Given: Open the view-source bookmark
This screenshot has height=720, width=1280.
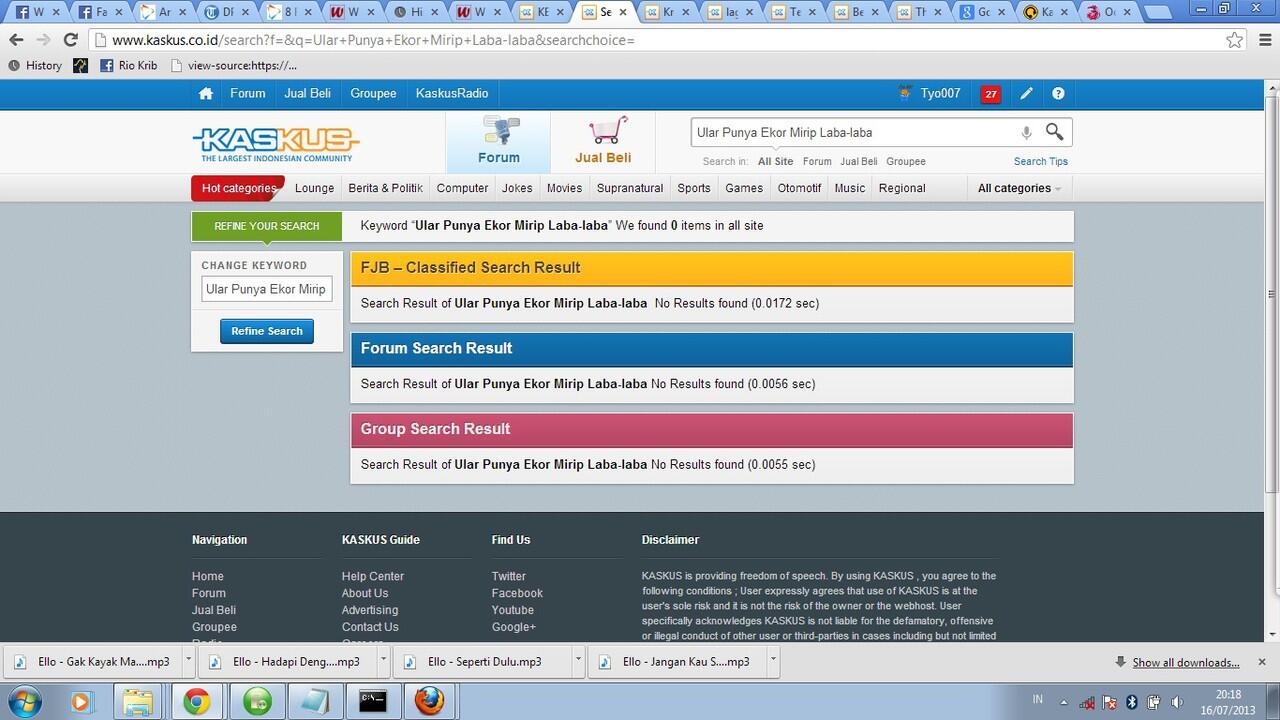Looking at the screenshot, I should click(234, 66).
